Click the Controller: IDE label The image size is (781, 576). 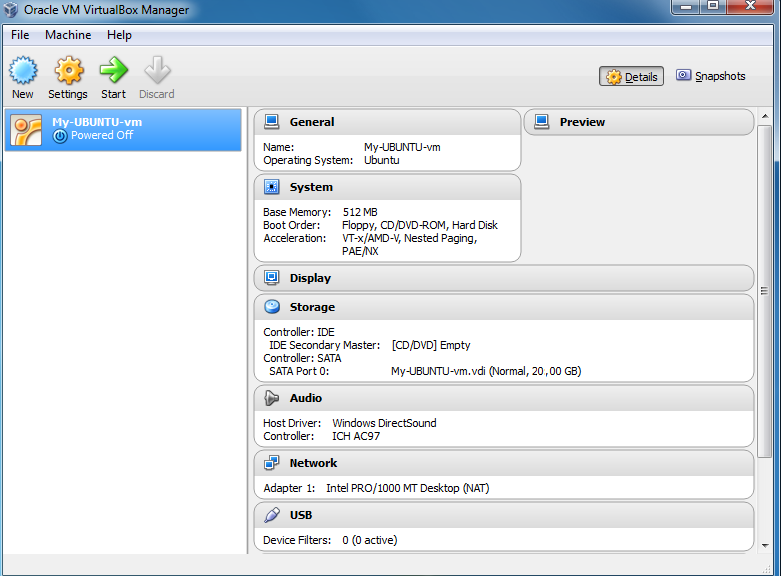[x=299, y=332]
